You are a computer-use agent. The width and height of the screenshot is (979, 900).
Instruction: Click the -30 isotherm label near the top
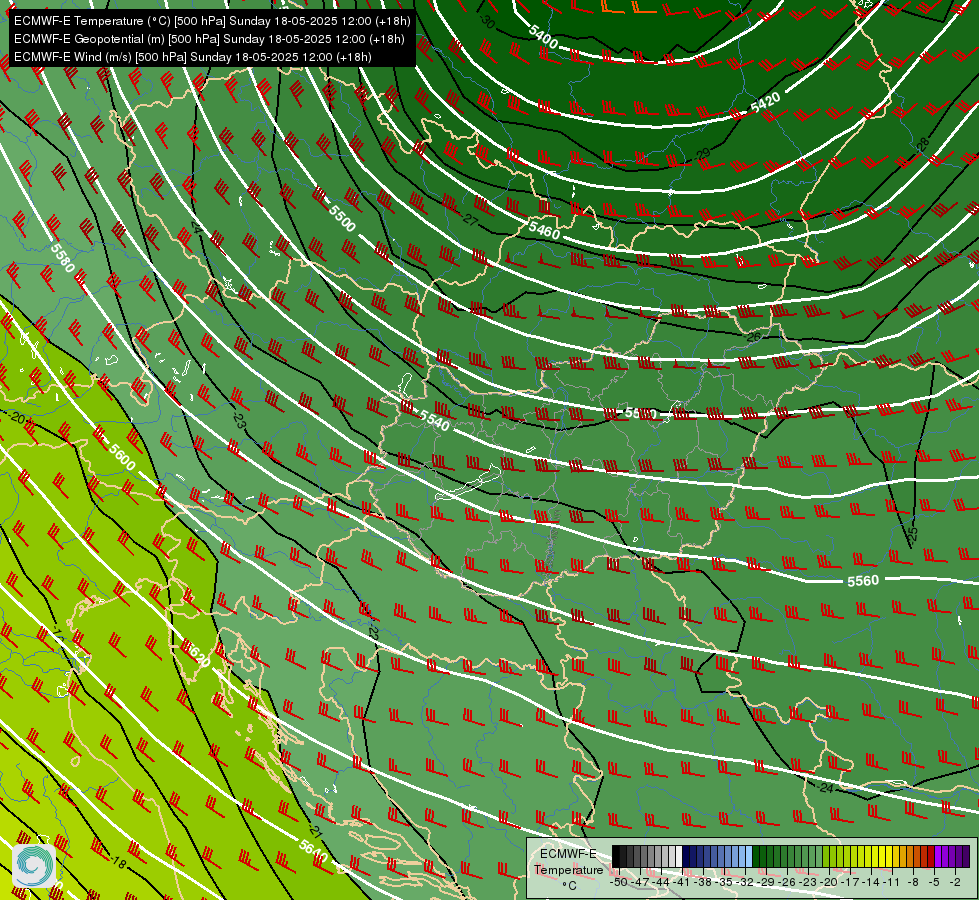(x=487, y=22)
